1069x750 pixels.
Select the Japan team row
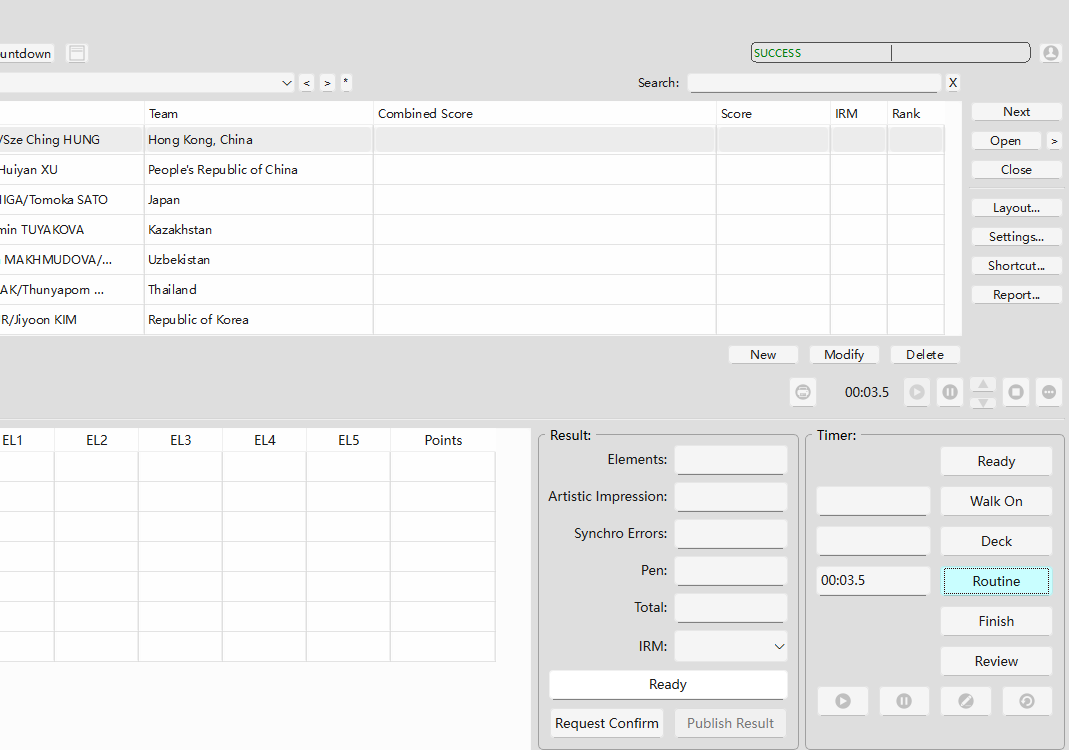(472, 200)
